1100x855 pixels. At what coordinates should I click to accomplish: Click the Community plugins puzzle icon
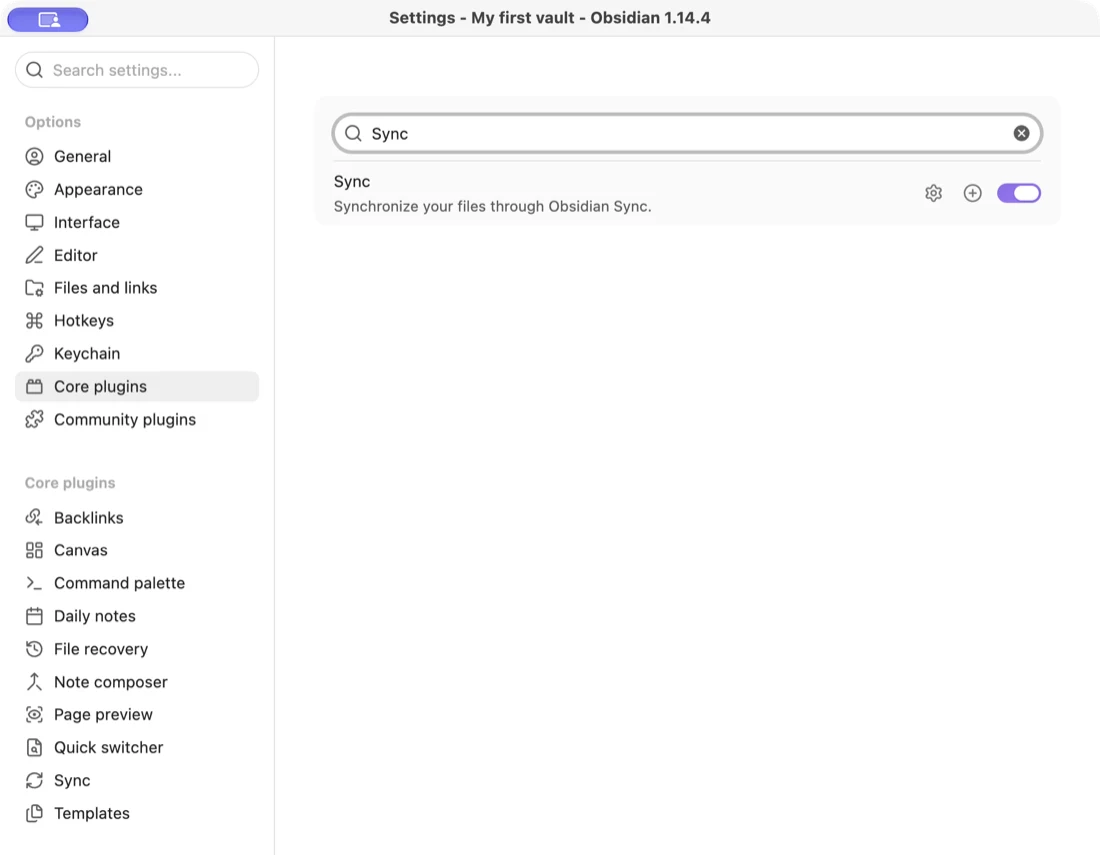click(34, 419)
